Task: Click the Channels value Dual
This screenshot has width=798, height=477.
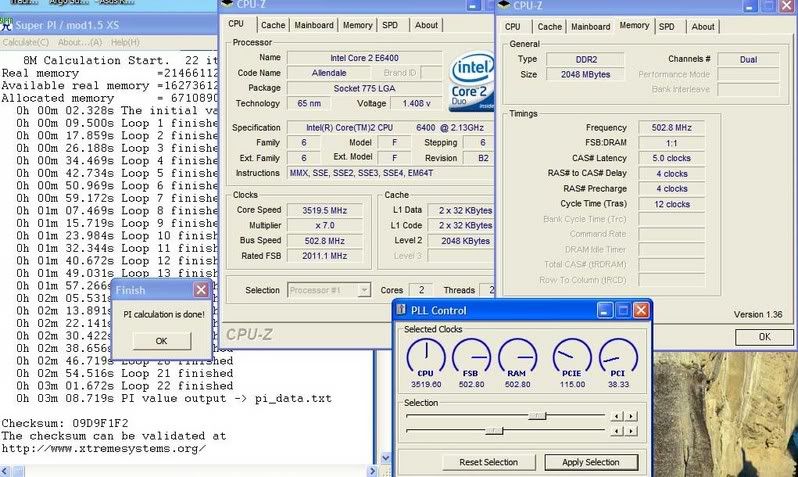Action: point(748,60)
